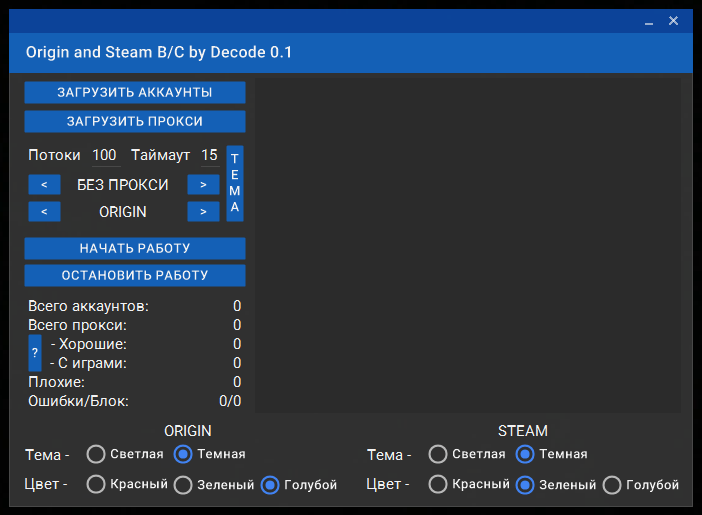Click the БЕЗ ПРОКСИ mode label
Screen dimensions: 702x515
tap(123, 185)
